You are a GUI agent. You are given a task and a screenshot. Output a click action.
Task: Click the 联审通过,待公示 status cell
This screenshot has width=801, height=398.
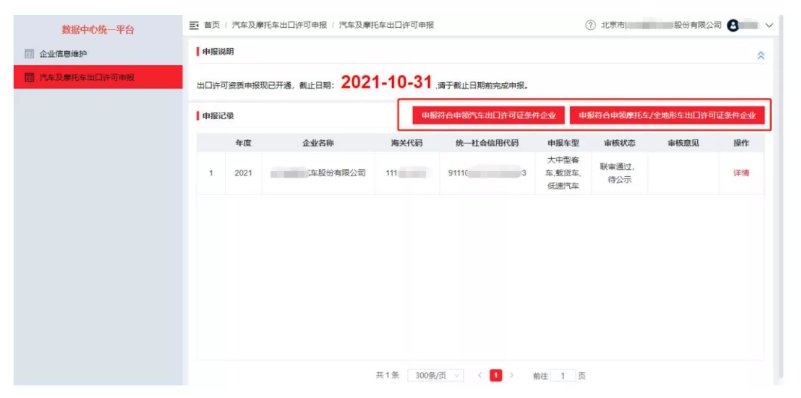(x=619, y=173)
